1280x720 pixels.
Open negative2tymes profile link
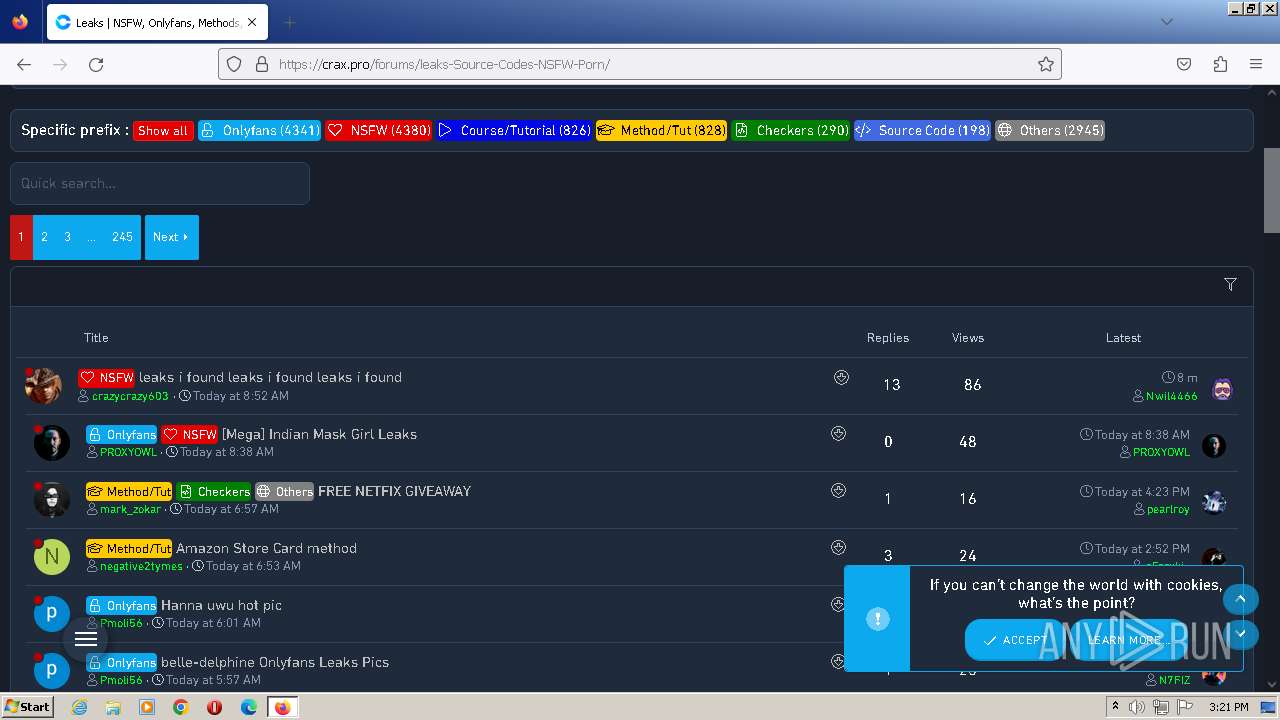pyautogui.click(x=141, y=566)
